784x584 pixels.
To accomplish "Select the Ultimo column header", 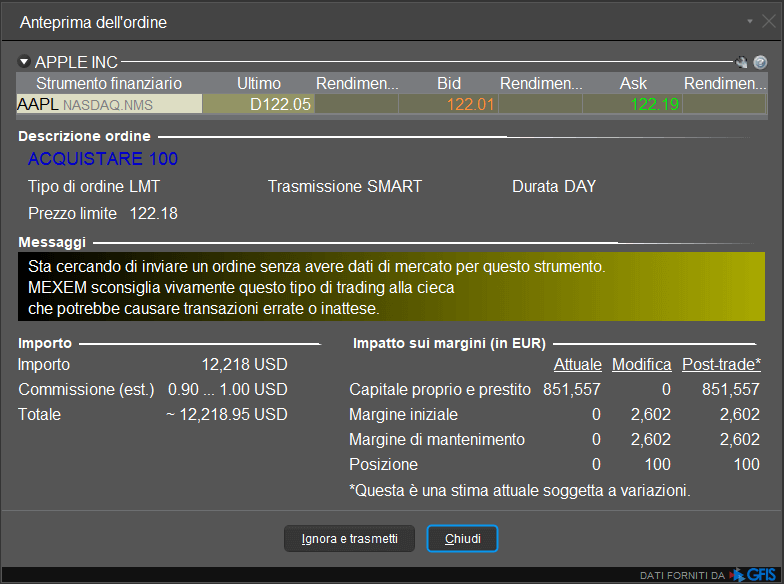I will point(258,84).
